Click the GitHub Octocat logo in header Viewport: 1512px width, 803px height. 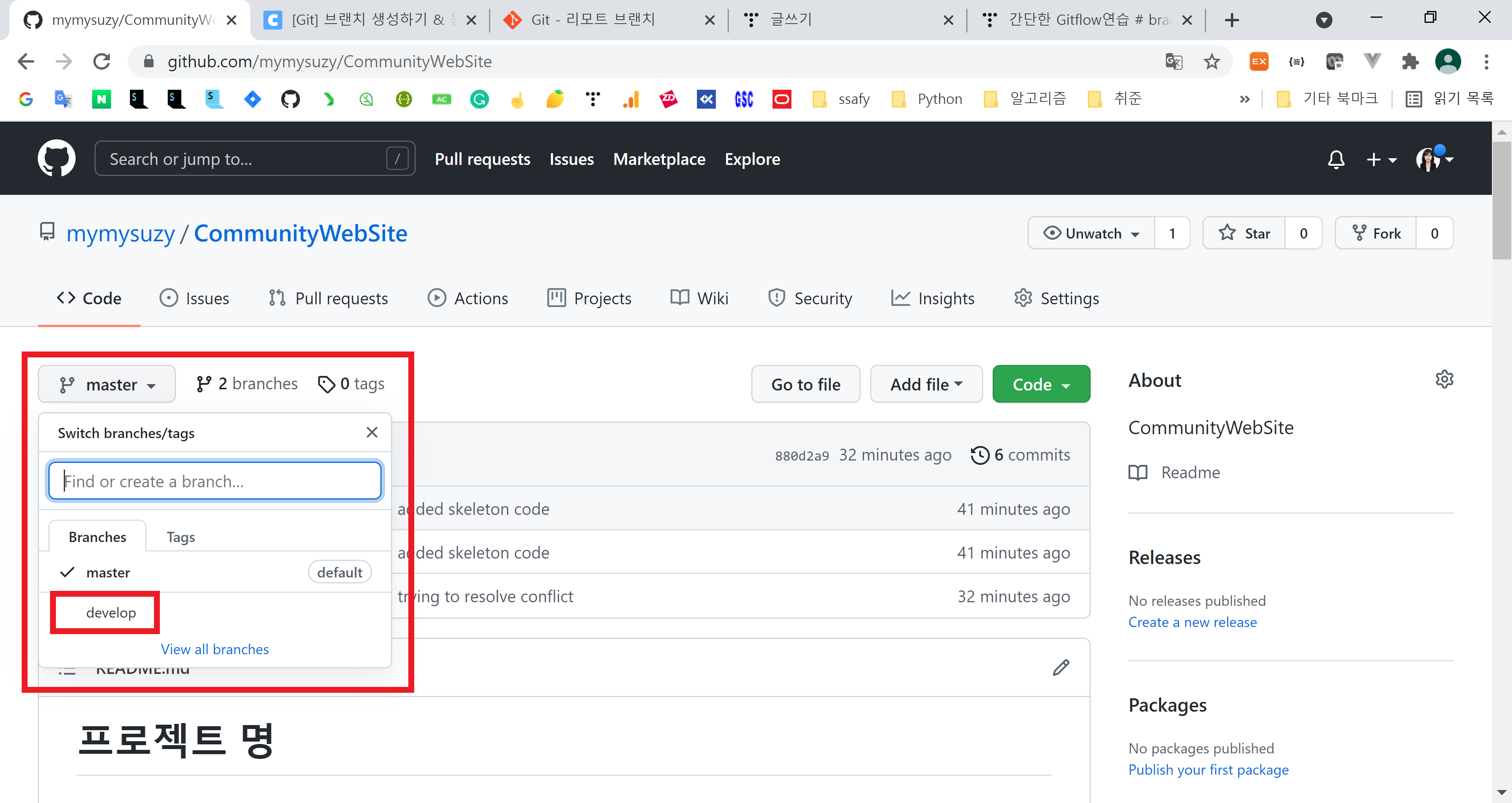(56, 159)
